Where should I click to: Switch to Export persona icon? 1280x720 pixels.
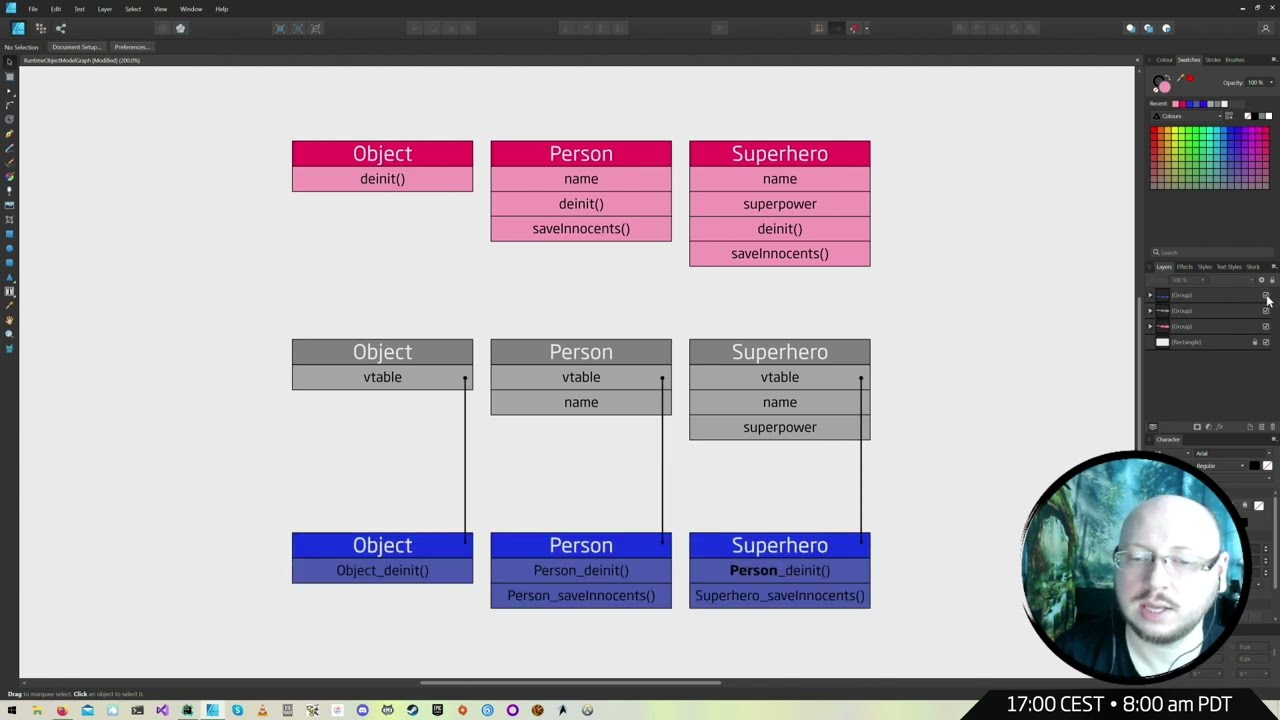pos(61,28)
